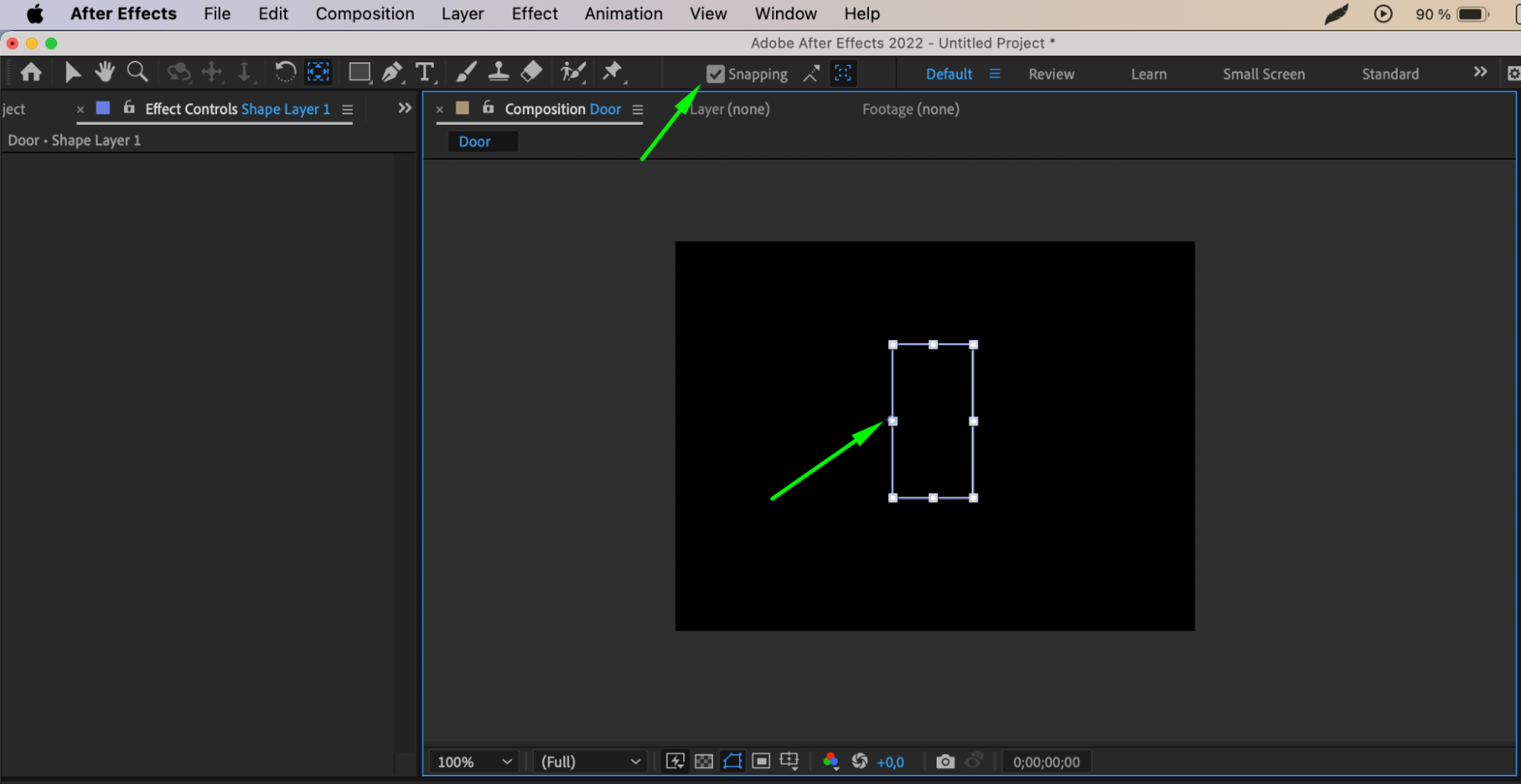This screenshot has width=1521, height=784.
Task: Select the Puppet Pin tool
Action: pyautogui.click(x=612, y=72)
